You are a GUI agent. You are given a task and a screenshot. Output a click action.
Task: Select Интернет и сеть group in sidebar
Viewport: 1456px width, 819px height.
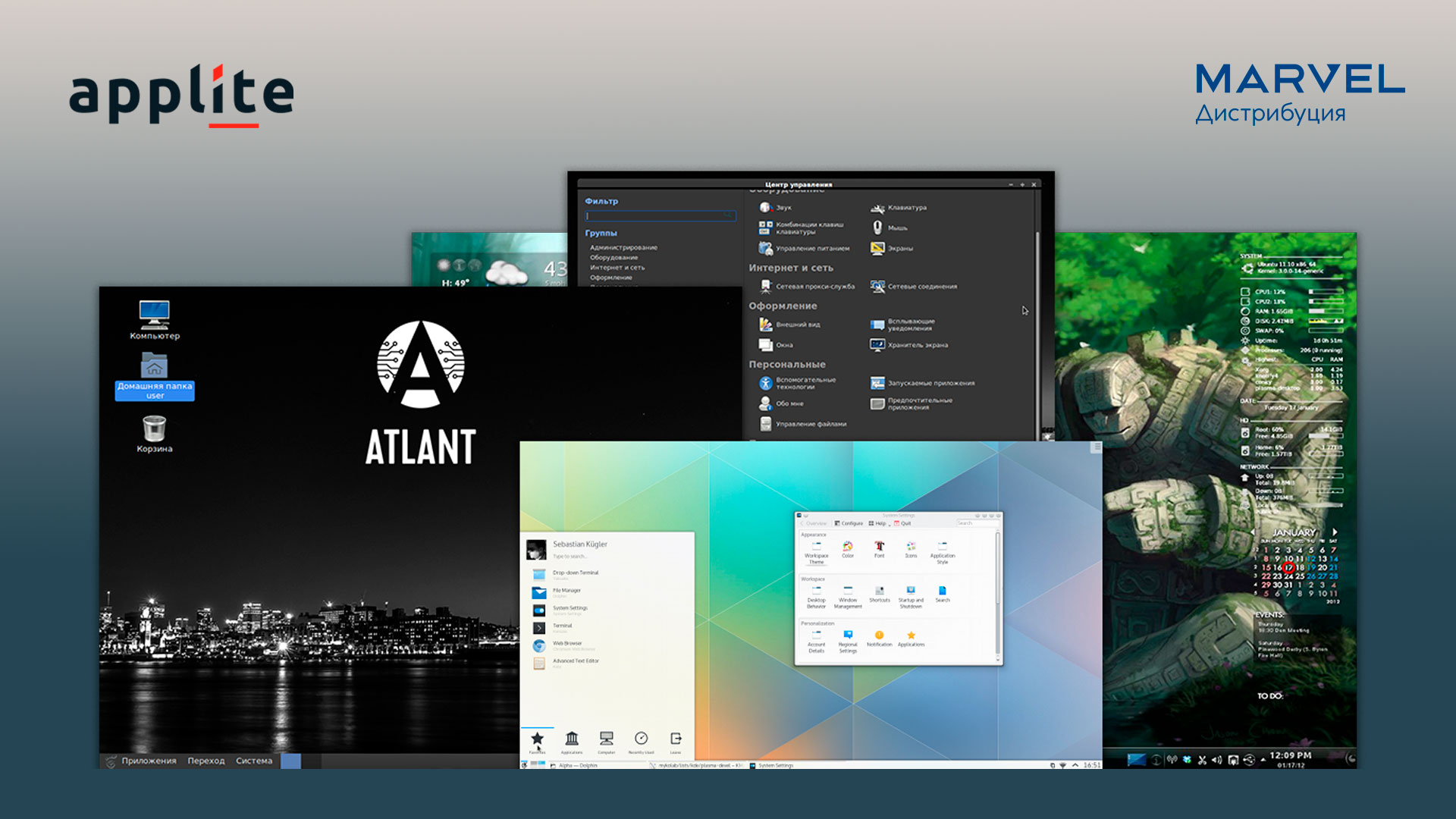617,267
